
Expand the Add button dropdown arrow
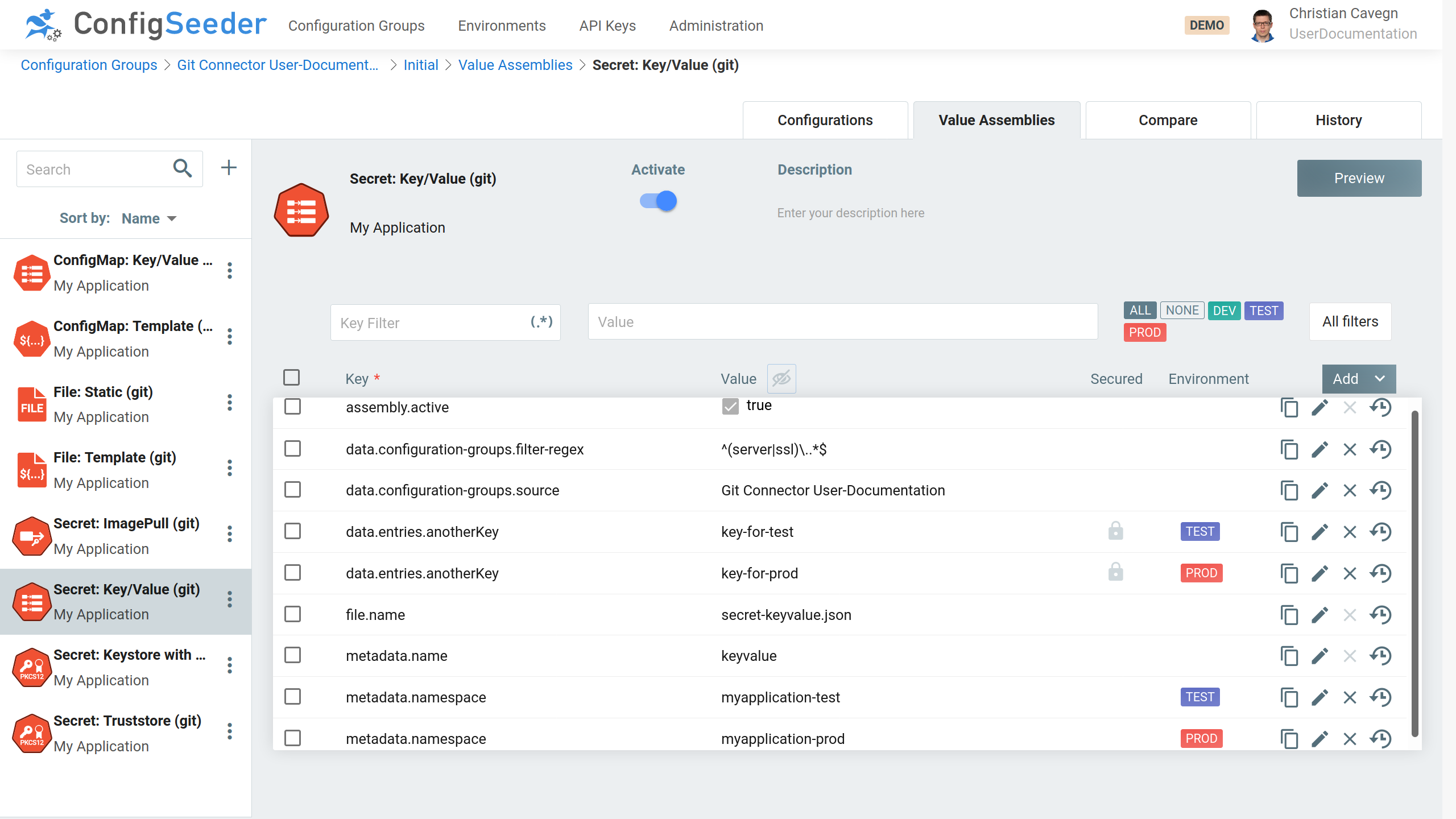[x=1381, y=378]
